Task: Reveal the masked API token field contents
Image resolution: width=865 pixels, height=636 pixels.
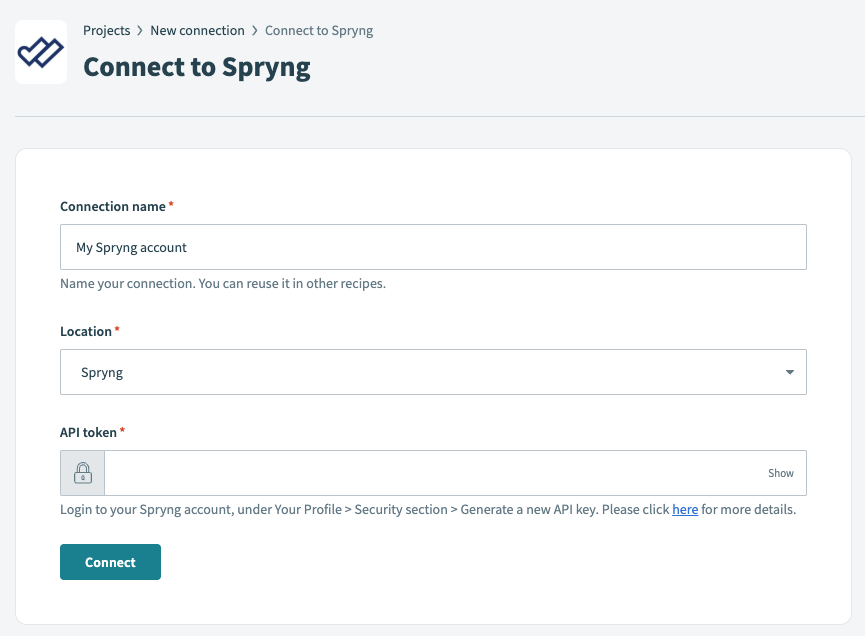Action: [x=780, y=472]
